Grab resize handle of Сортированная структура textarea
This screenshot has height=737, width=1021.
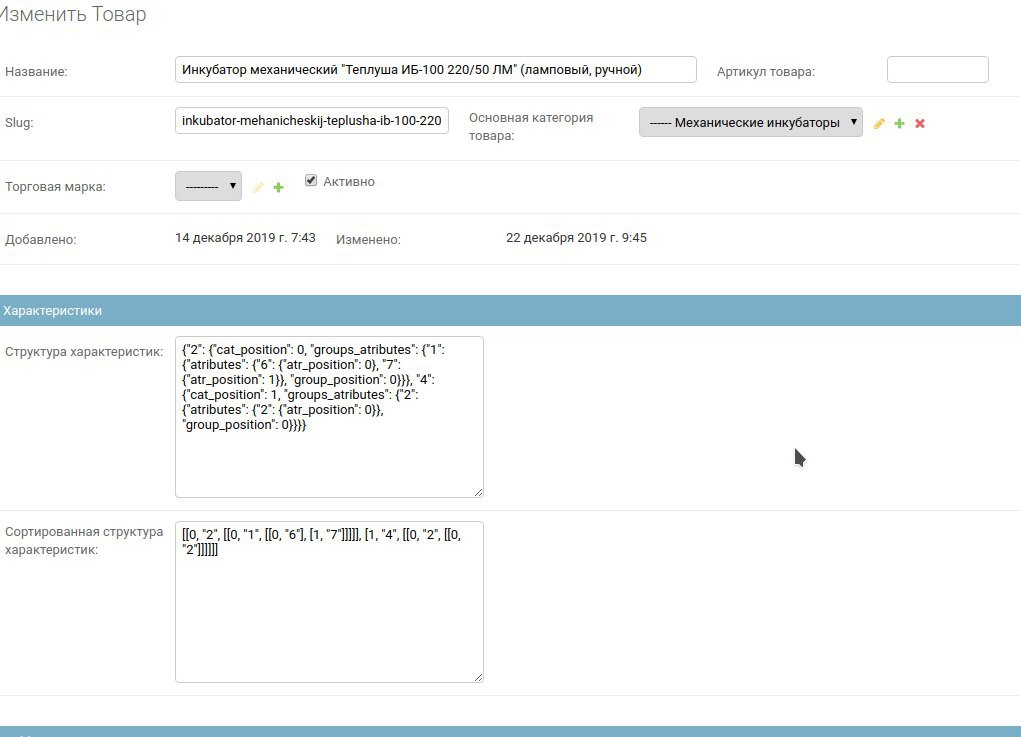click(x=479, y=677)
